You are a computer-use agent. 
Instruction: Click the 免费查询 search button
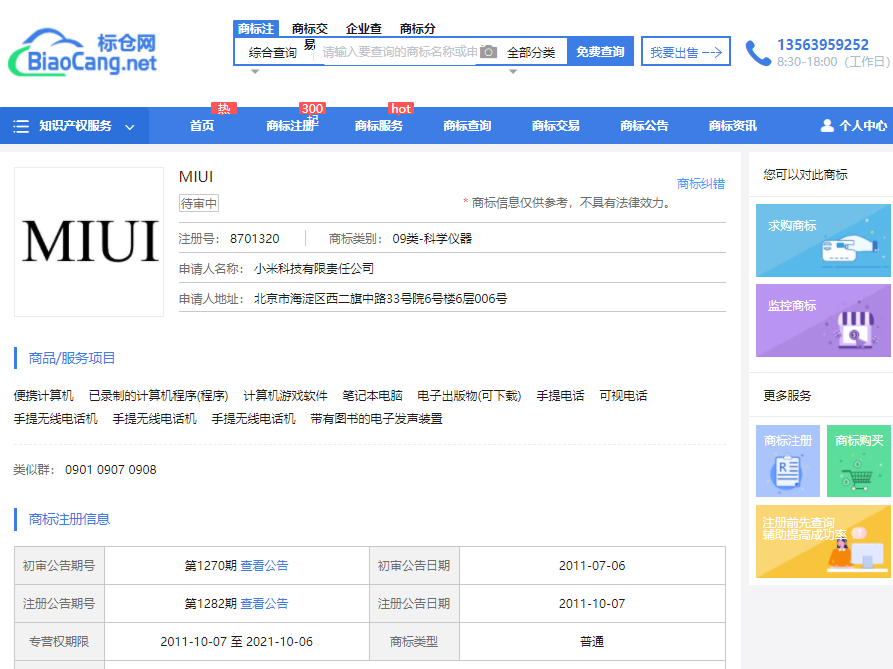coord(600,52)
